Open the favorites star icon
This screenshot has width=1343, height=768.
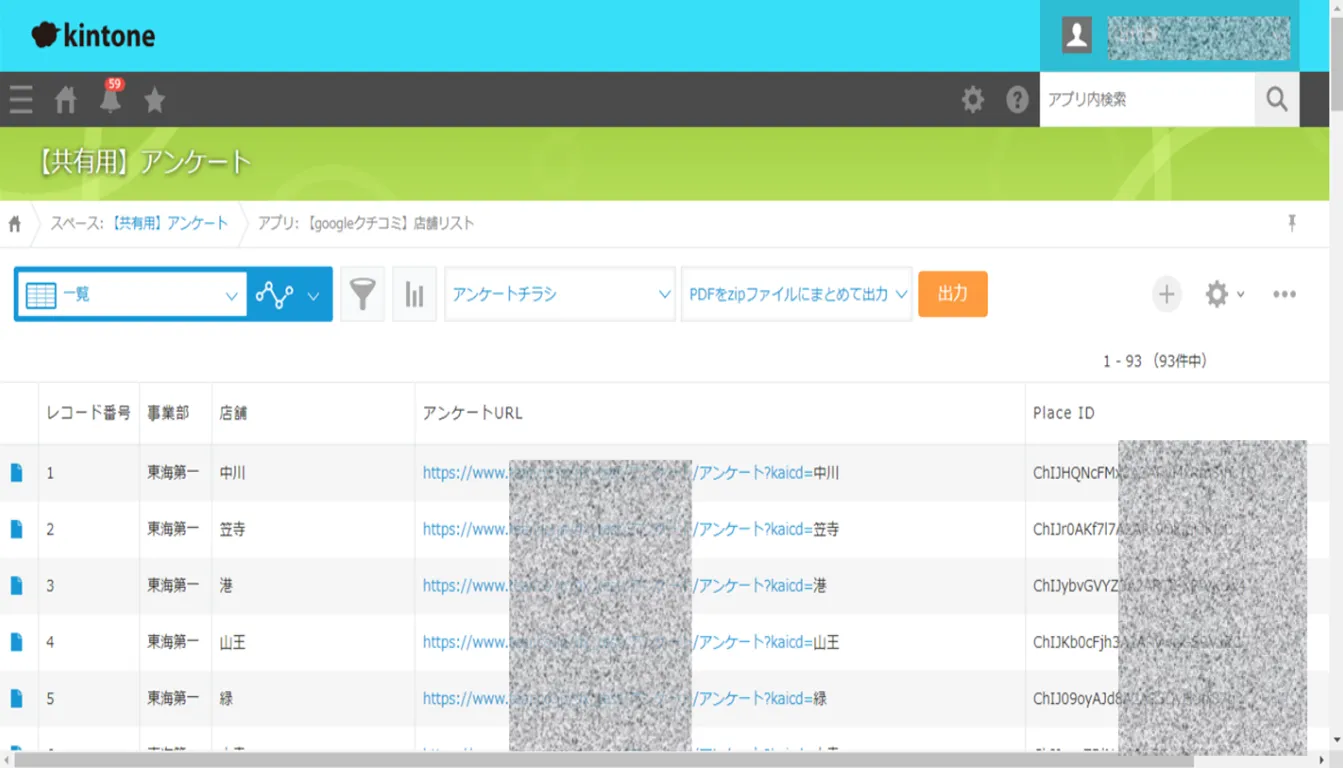(x=154, y=100)
